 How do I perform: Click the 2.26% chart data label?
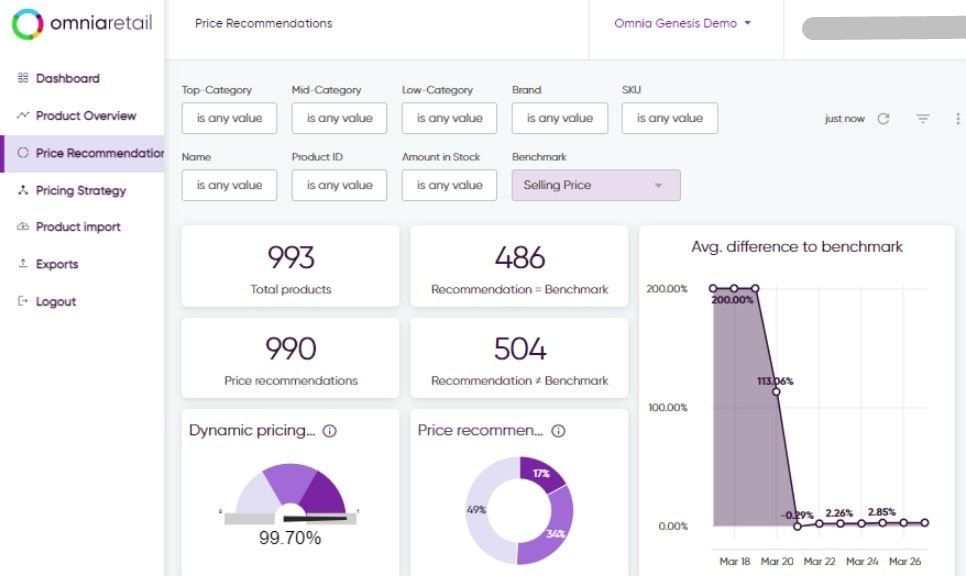pyautogui.click(x=839, y=513)
